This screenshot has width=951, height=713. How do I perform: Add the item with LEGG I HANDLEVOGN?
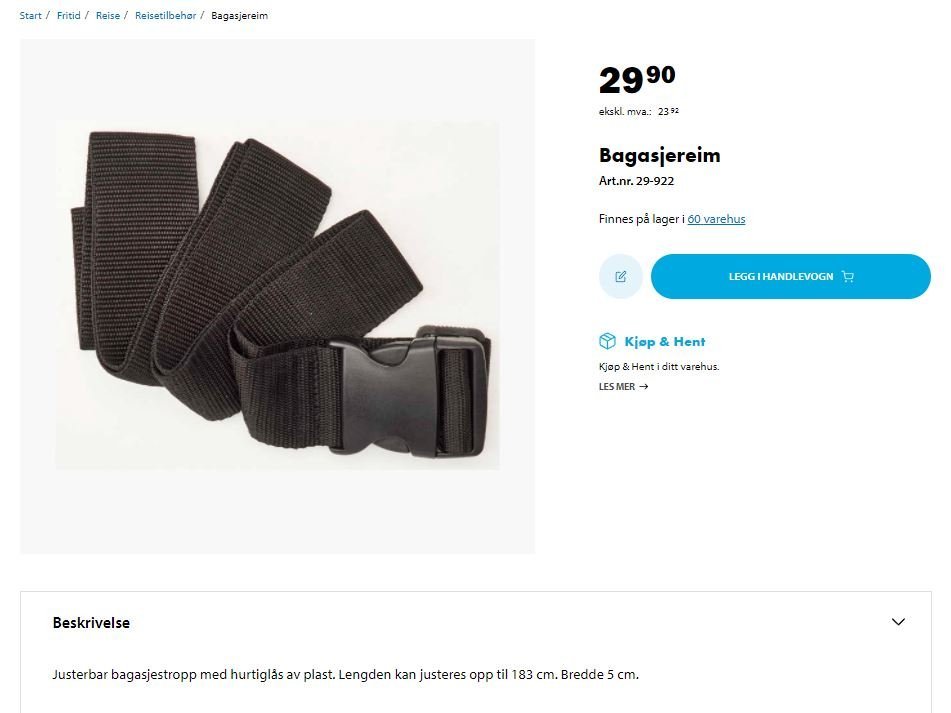pos(791,276)
